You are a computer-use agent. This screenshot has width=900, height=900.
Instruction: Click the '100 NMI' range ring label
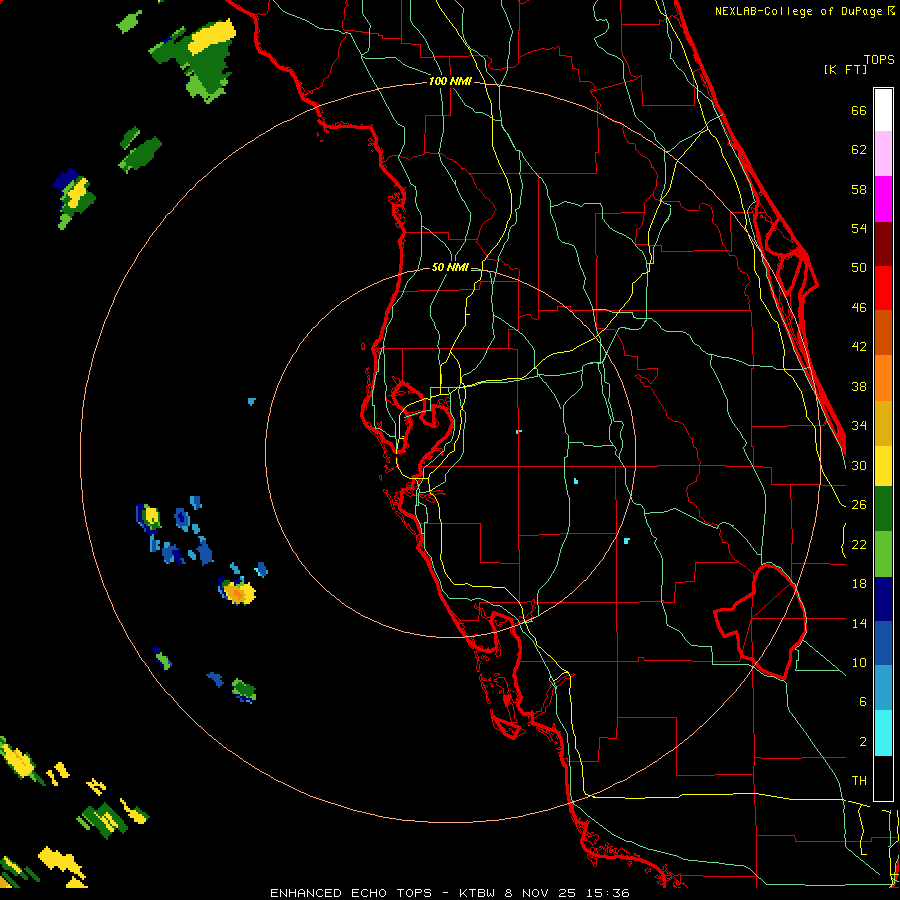click(450, 82)
